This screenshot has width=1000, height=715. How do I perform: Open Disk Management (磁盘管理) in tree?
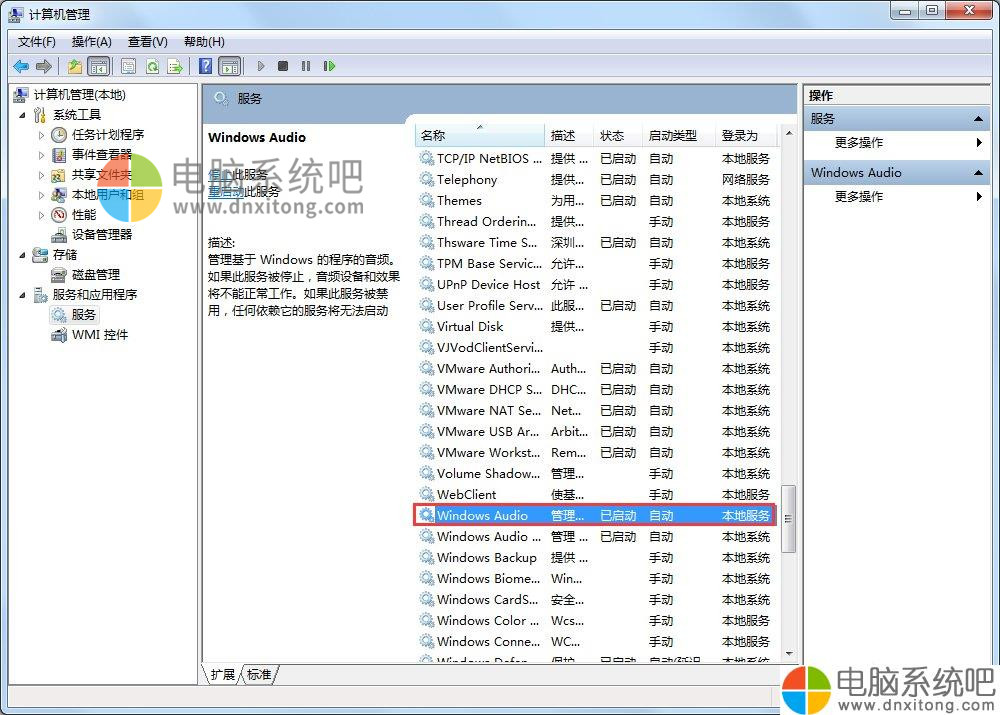(96, 274)
